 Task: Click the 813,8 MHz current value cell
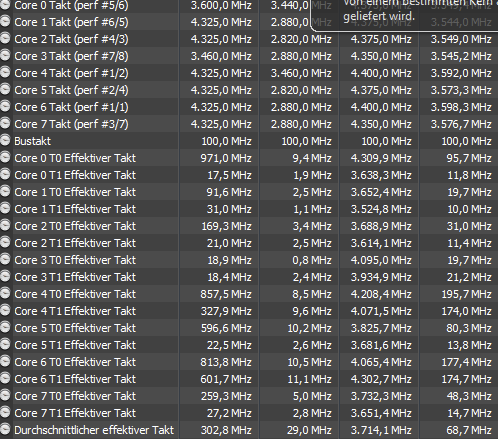[226, 362]
